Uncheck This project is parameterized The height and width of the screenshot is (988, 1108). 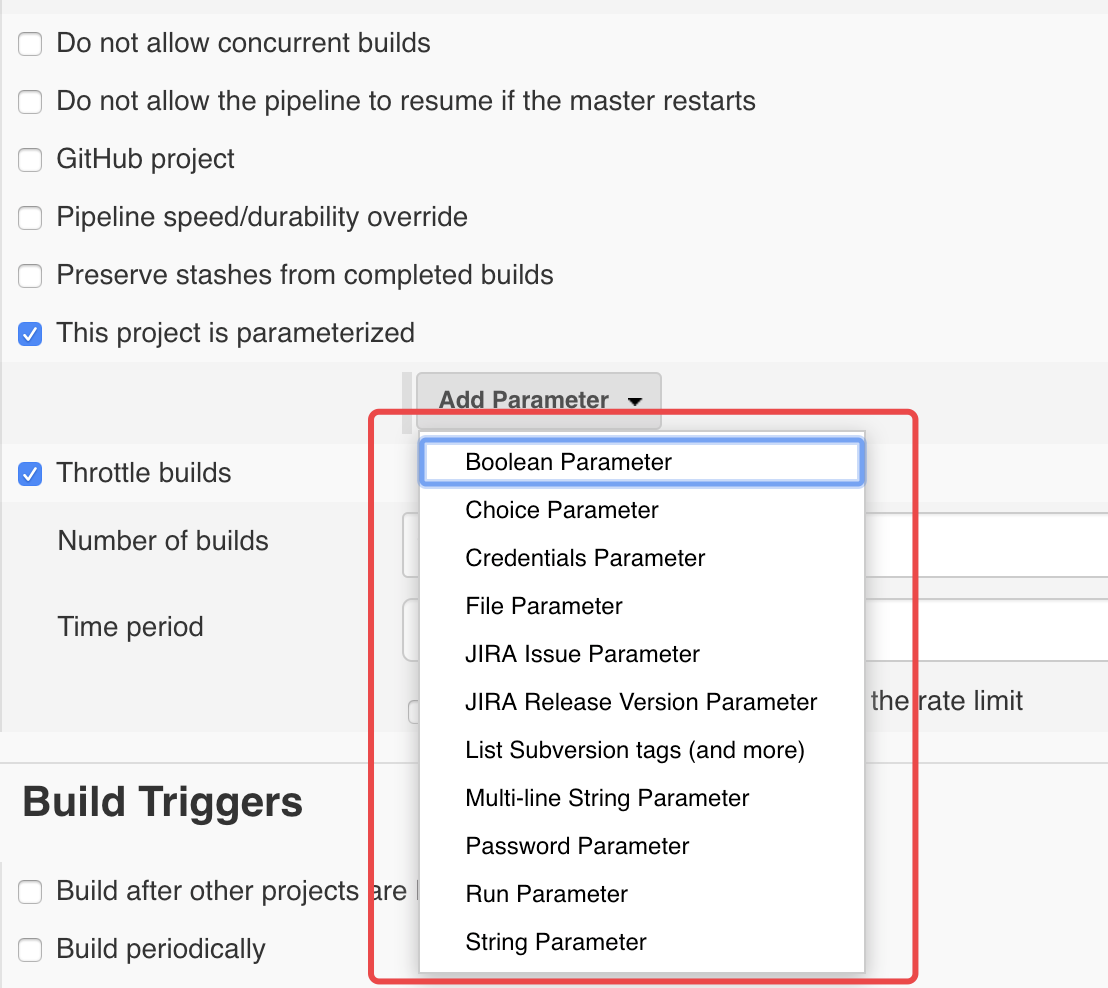pos(31,334)
